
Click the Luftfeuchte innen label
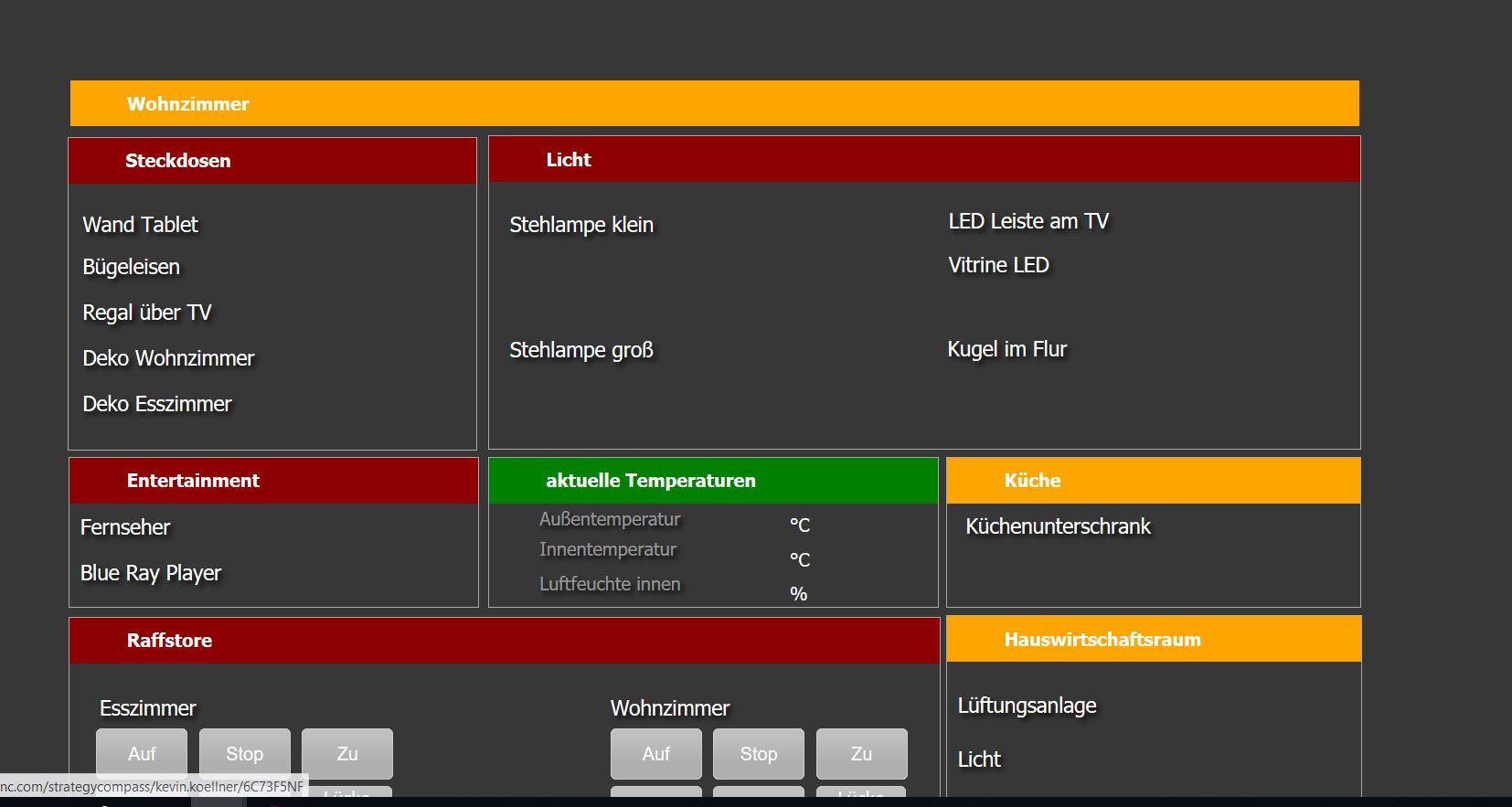click(x=610, y=584)
